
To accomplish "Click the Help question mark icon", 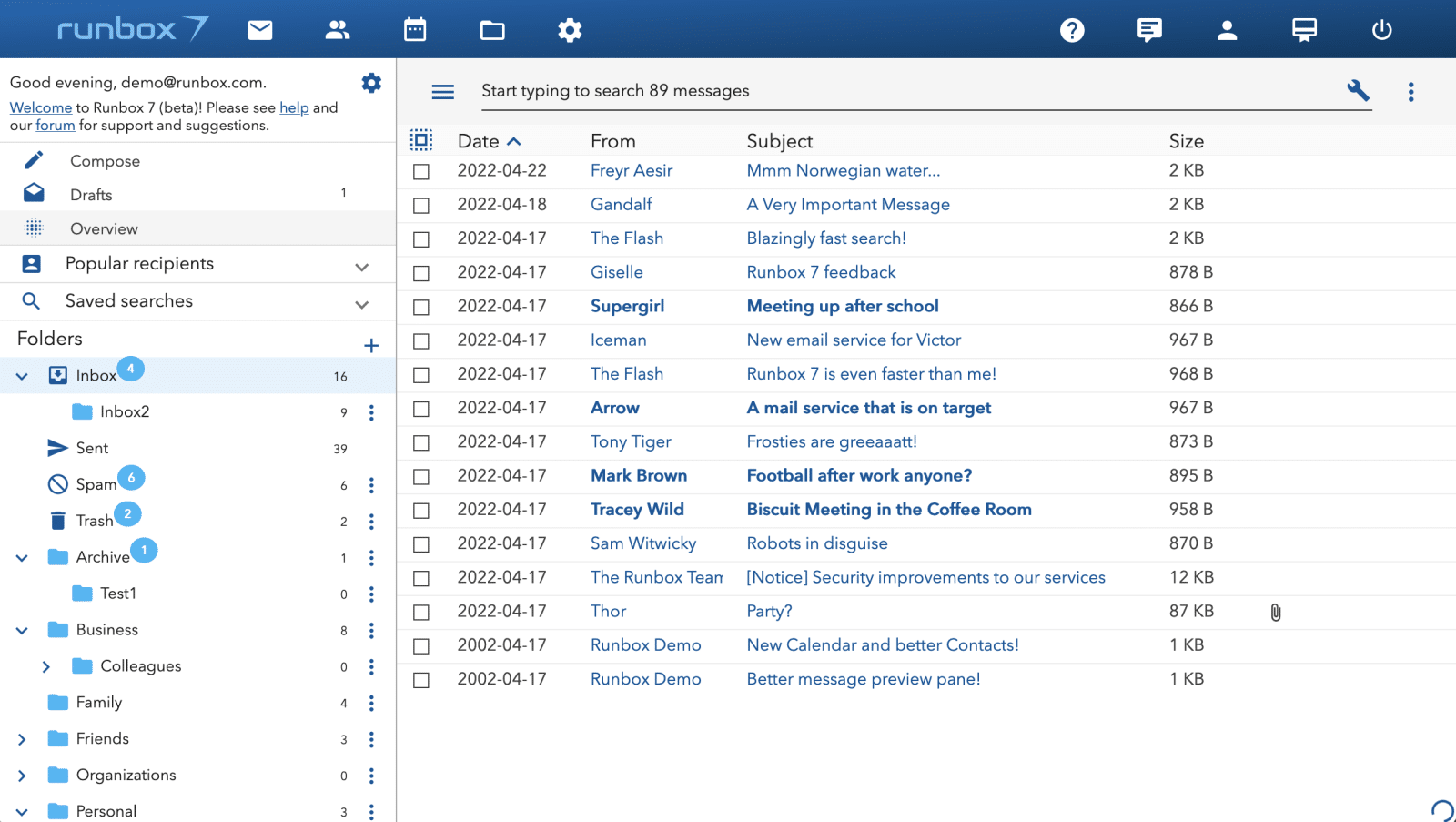I will (x=1072, y=29).
